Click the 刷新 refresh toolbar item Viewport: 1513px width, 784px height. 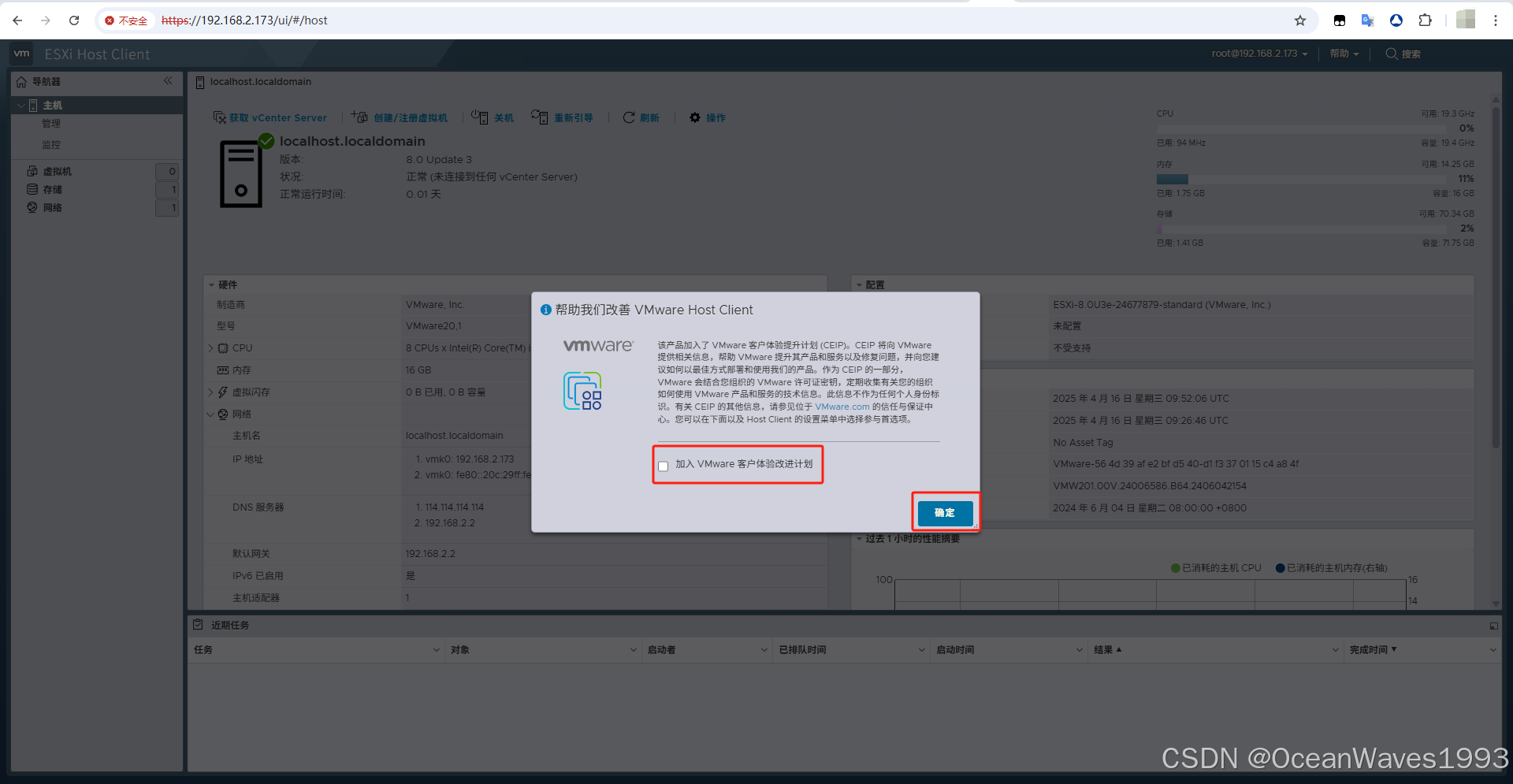click(641, 117)
